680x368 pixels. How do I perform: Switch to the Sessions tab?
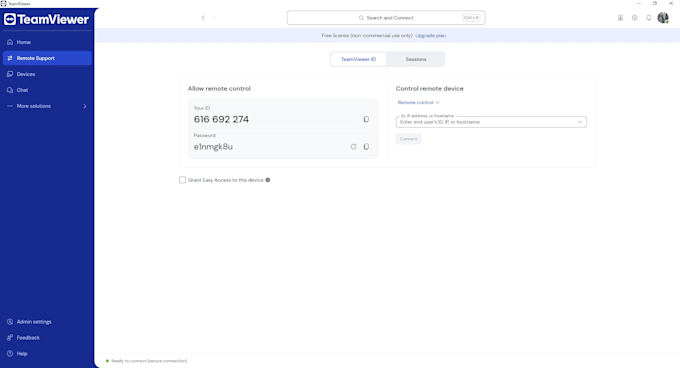(416, 59)
